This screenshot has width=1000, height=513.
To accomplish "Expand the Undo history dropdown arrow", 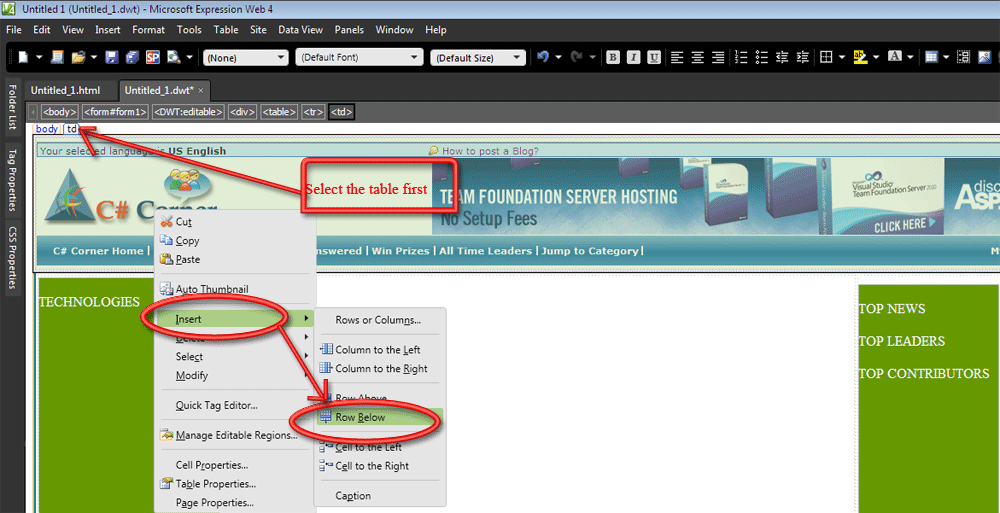I will (x=559, y=57).
